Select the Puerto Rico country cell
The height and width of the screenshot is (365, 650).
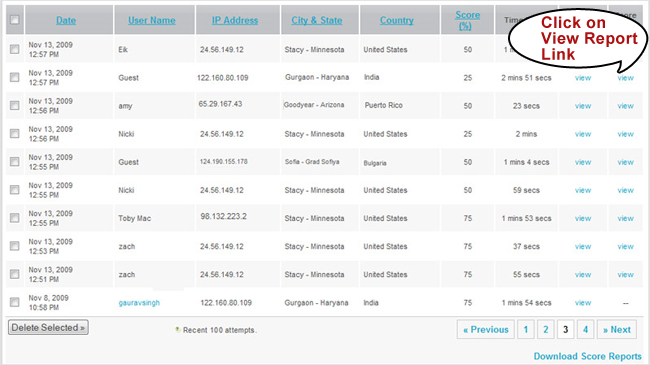point(383,105)
